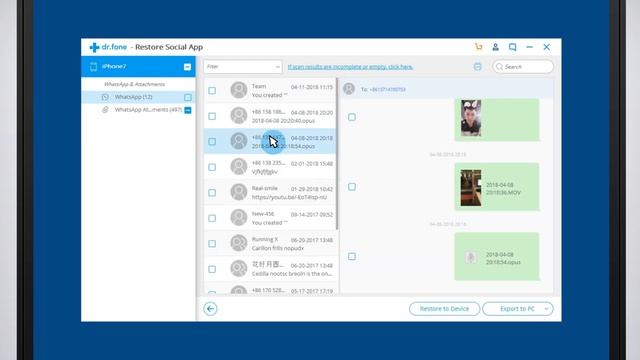
Task: Click the WhatsApp (12) clock icon
Action: (105, 97)
